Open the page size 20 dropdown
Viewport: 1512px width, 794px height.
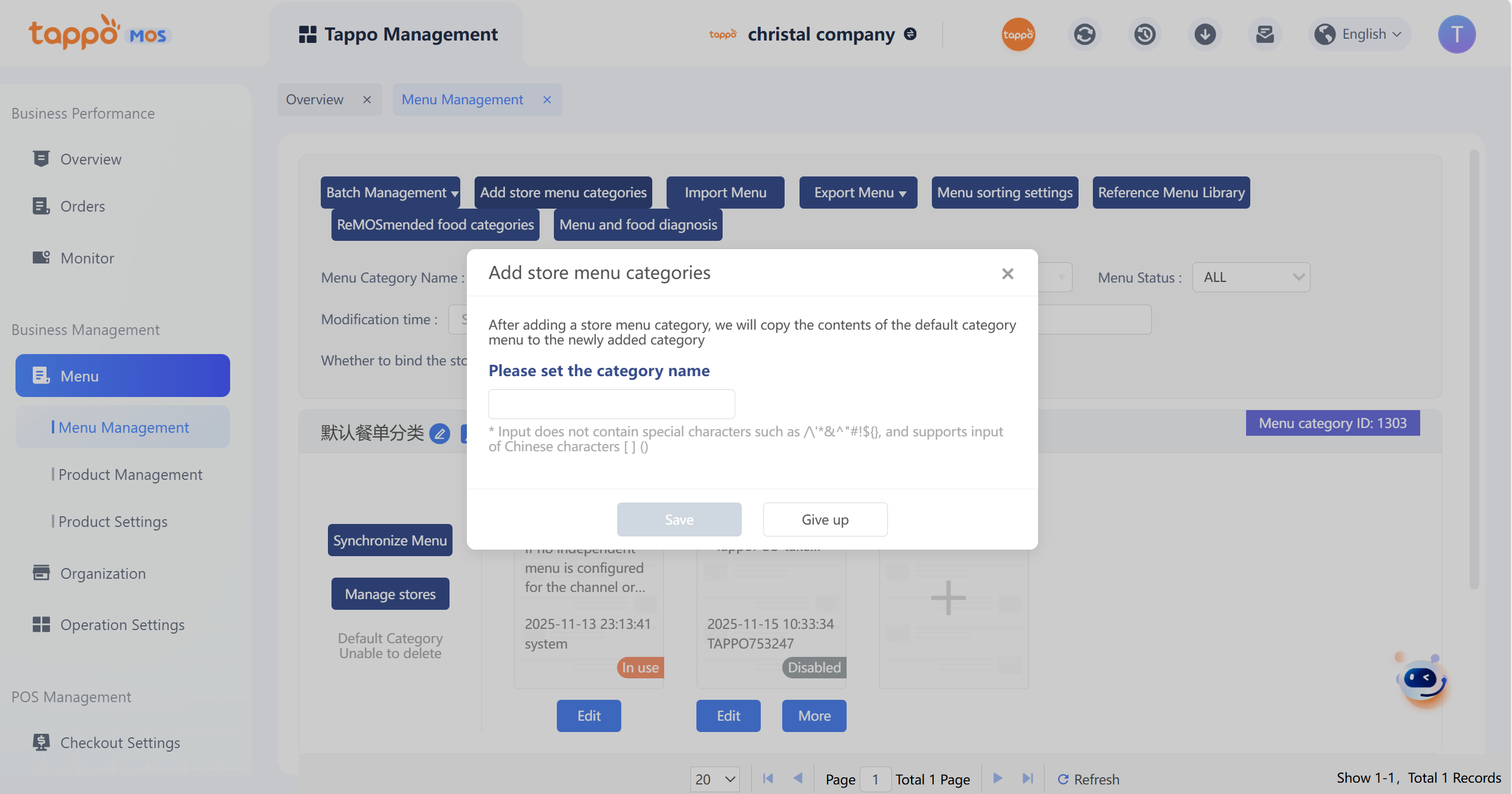click(715, 779)
